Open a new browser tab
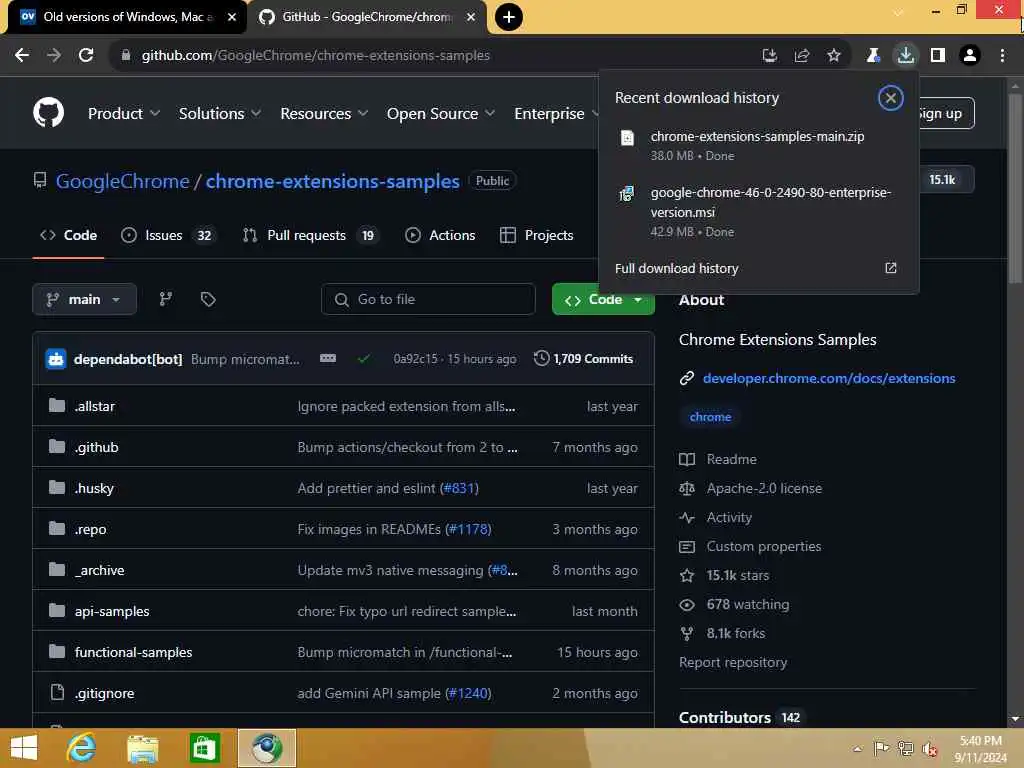This screenshot has height=768, width=1024. [509, 17]
